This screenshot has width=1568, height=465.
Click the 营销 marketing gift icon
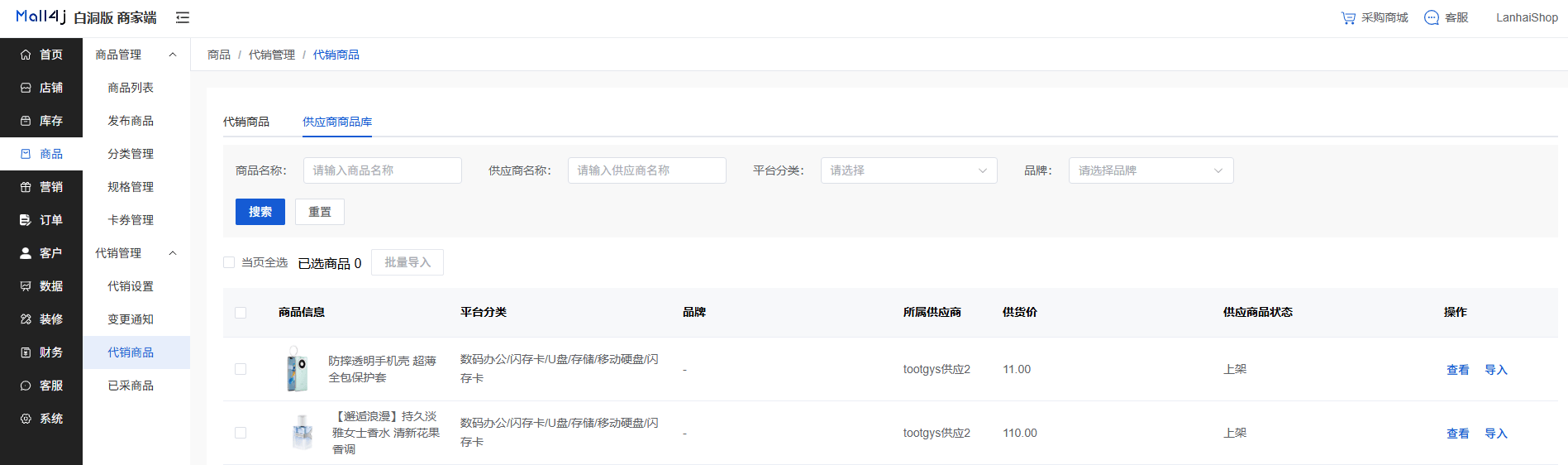[26, 187]
